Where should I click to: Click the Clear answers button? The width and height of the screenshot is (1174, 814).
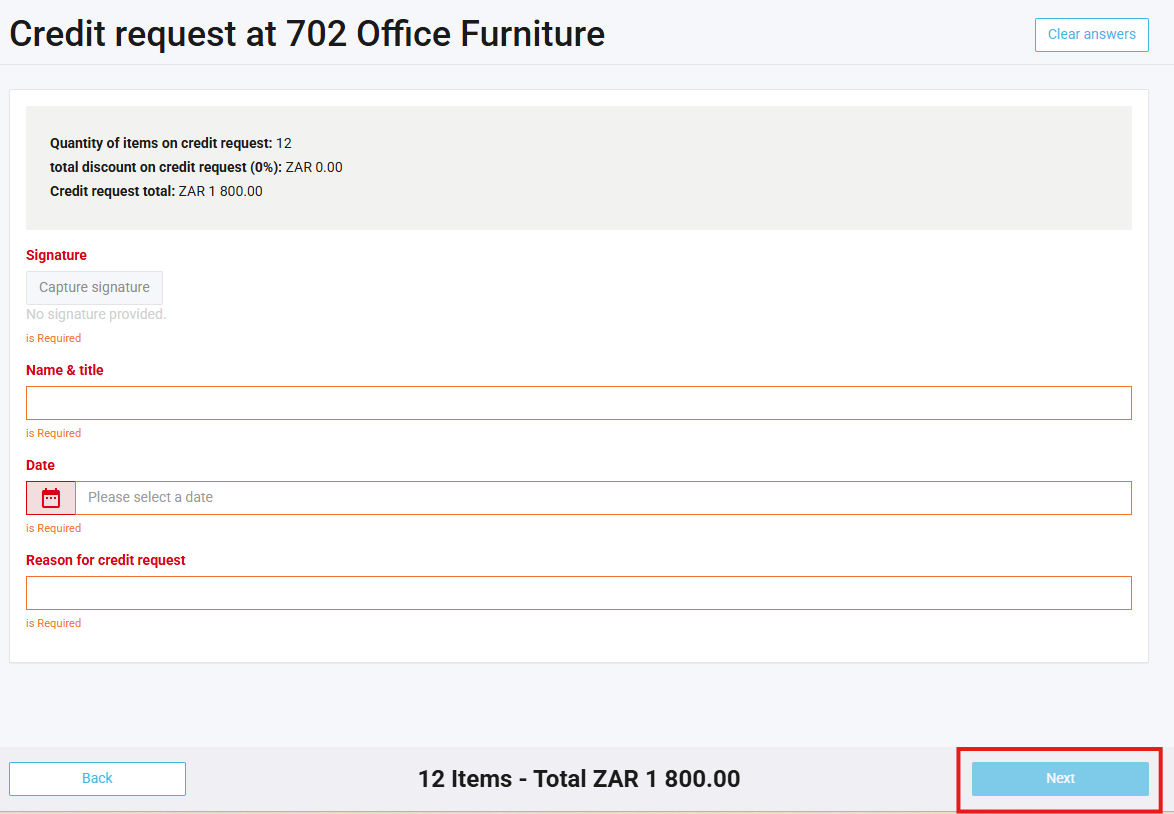[1091, 34]
